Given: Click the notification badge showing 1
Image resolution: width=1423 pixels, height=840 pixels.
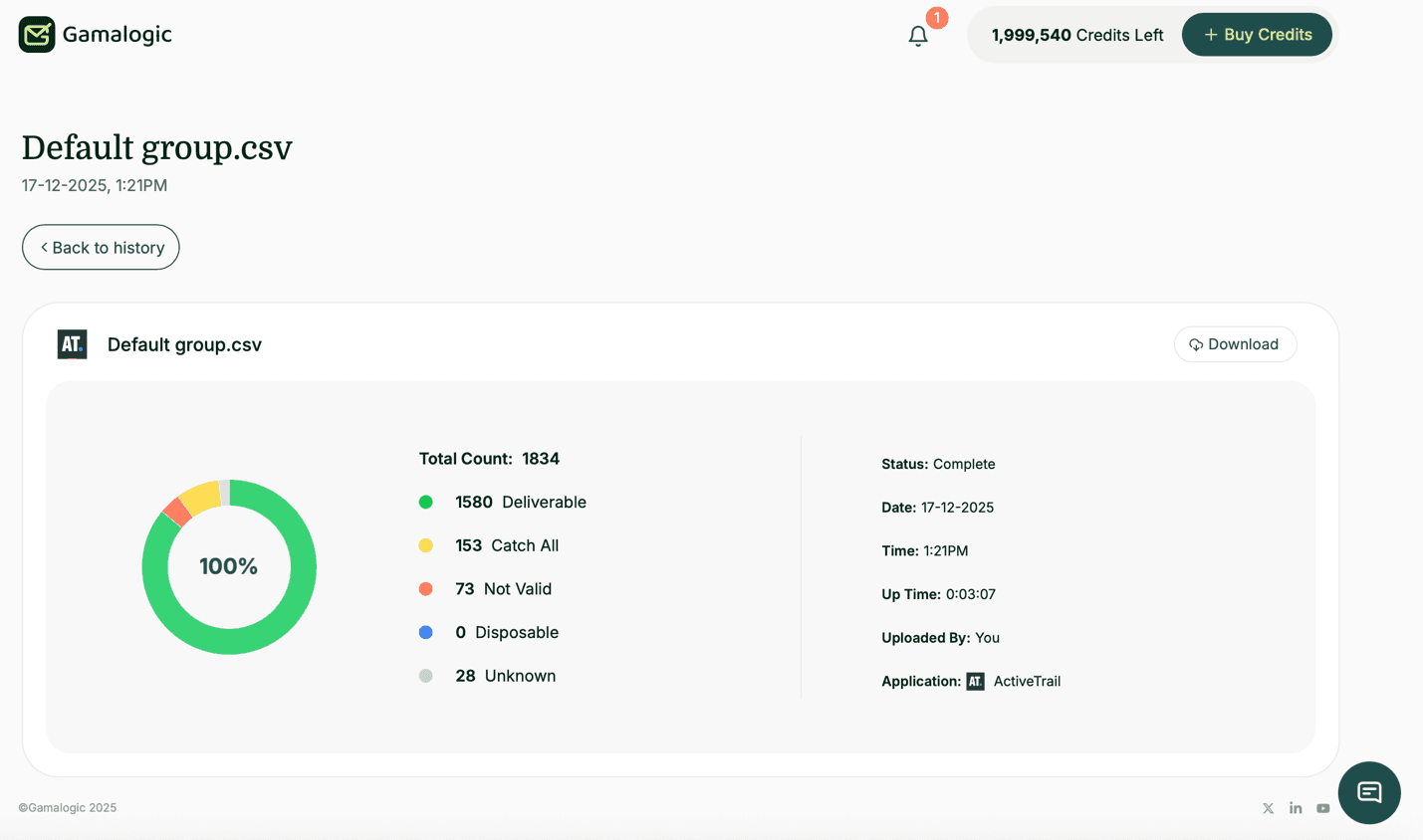Looking at the screenshot, I should (x=936, y=17).
